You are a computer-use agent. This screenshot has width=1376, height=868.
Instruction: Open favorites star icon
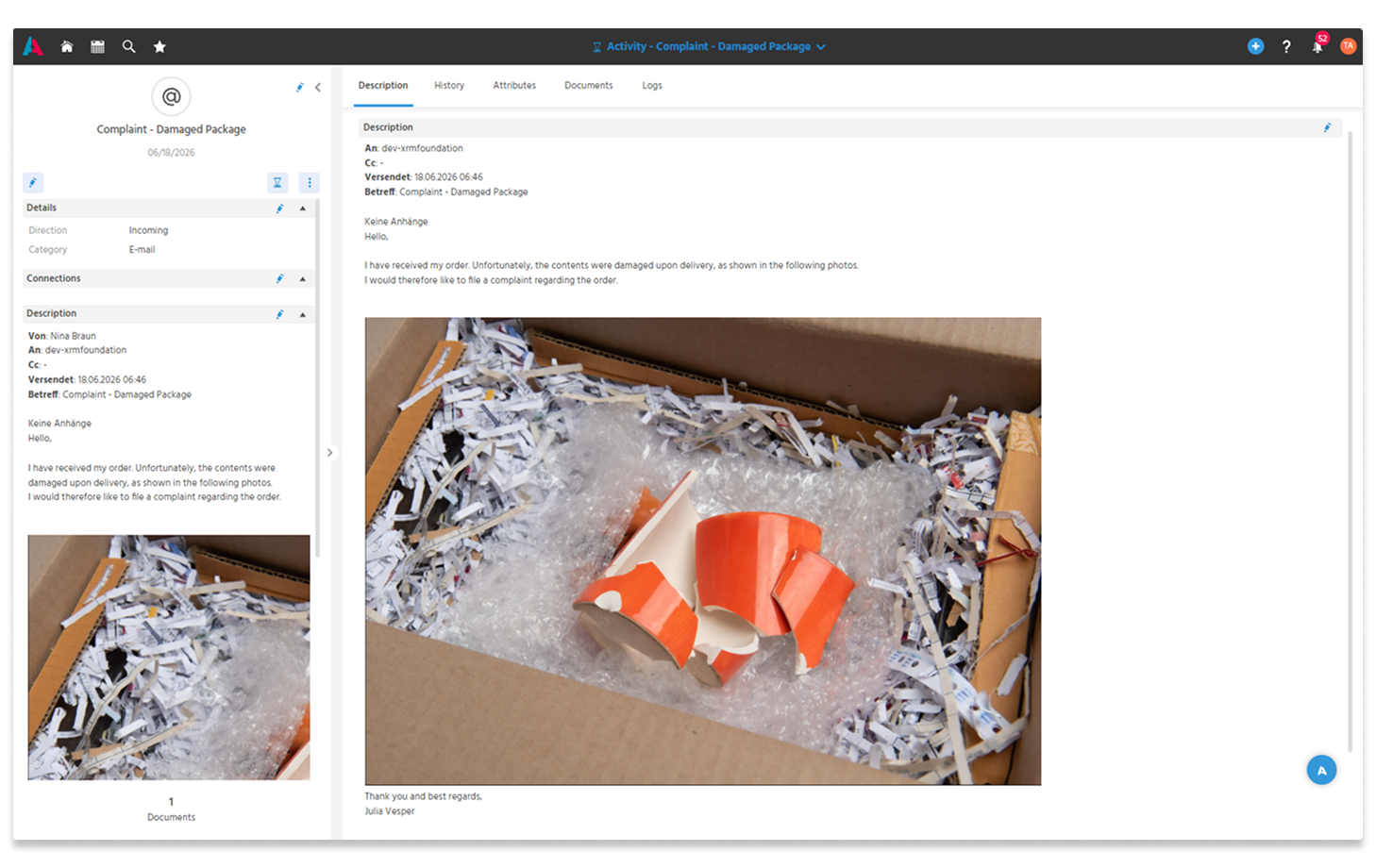click(x=159, y=46)
